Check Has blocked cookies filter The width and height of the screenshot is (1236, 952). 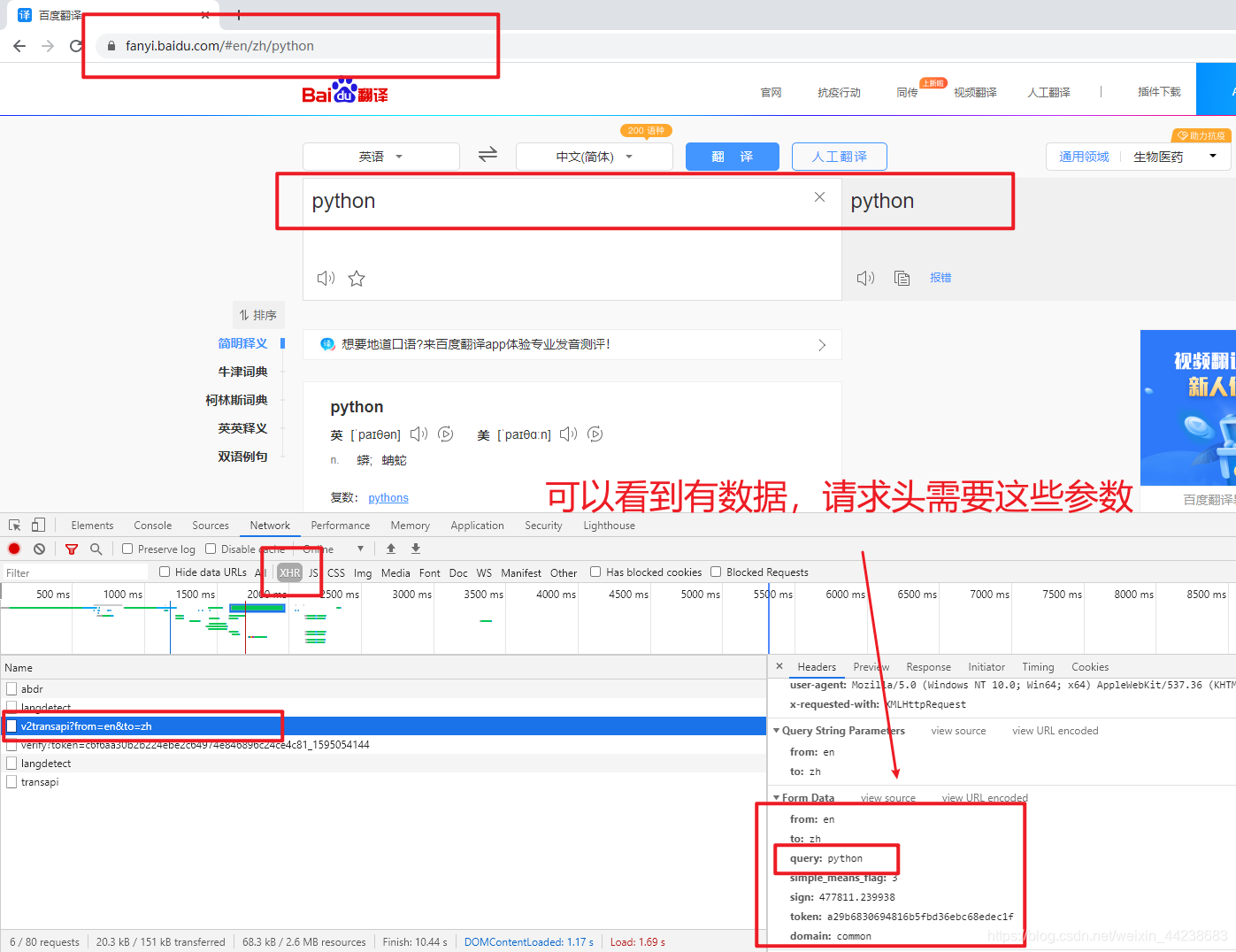pos(595,572)
